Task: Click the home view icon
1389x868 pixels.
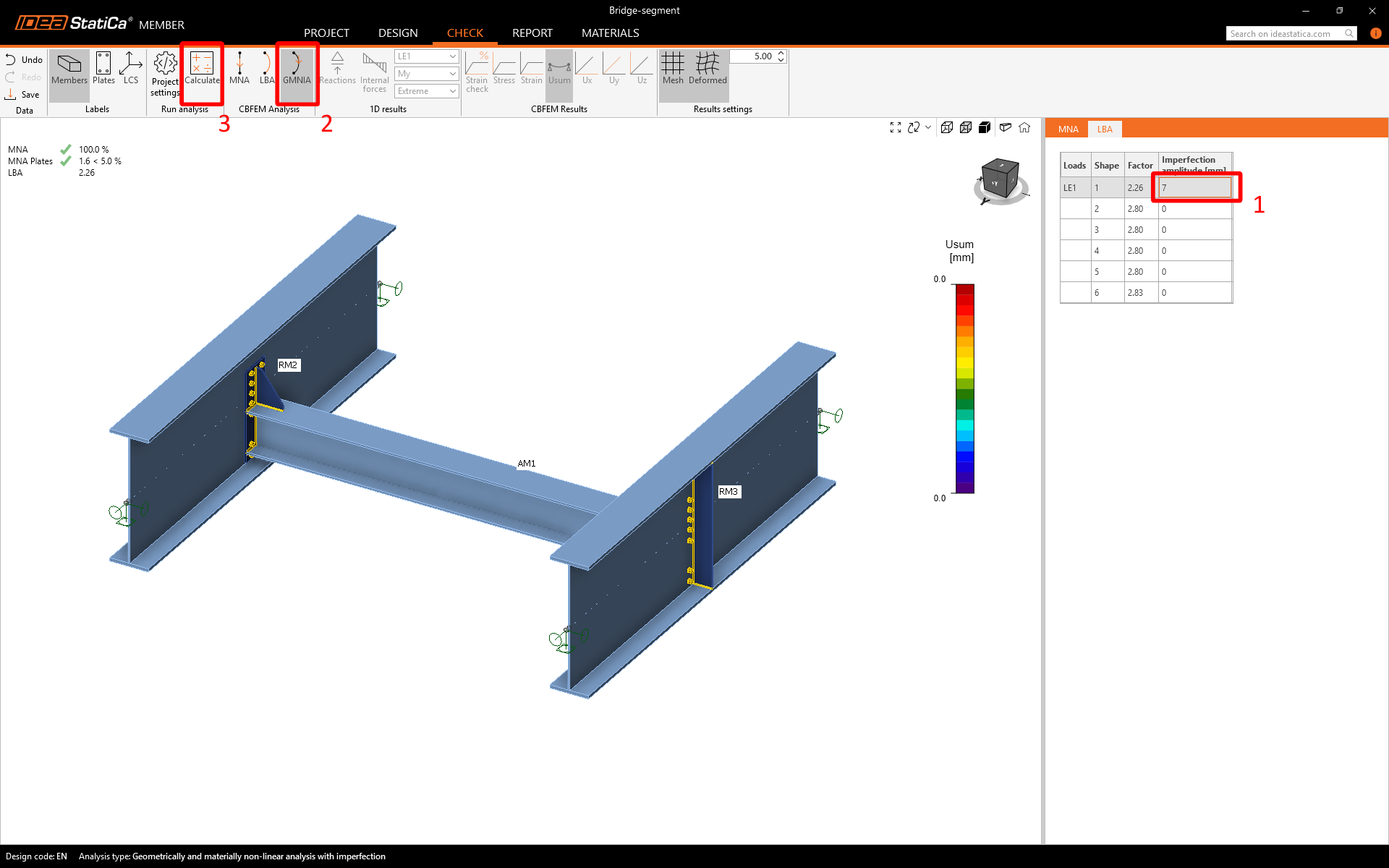Action: click(1024, 128)
